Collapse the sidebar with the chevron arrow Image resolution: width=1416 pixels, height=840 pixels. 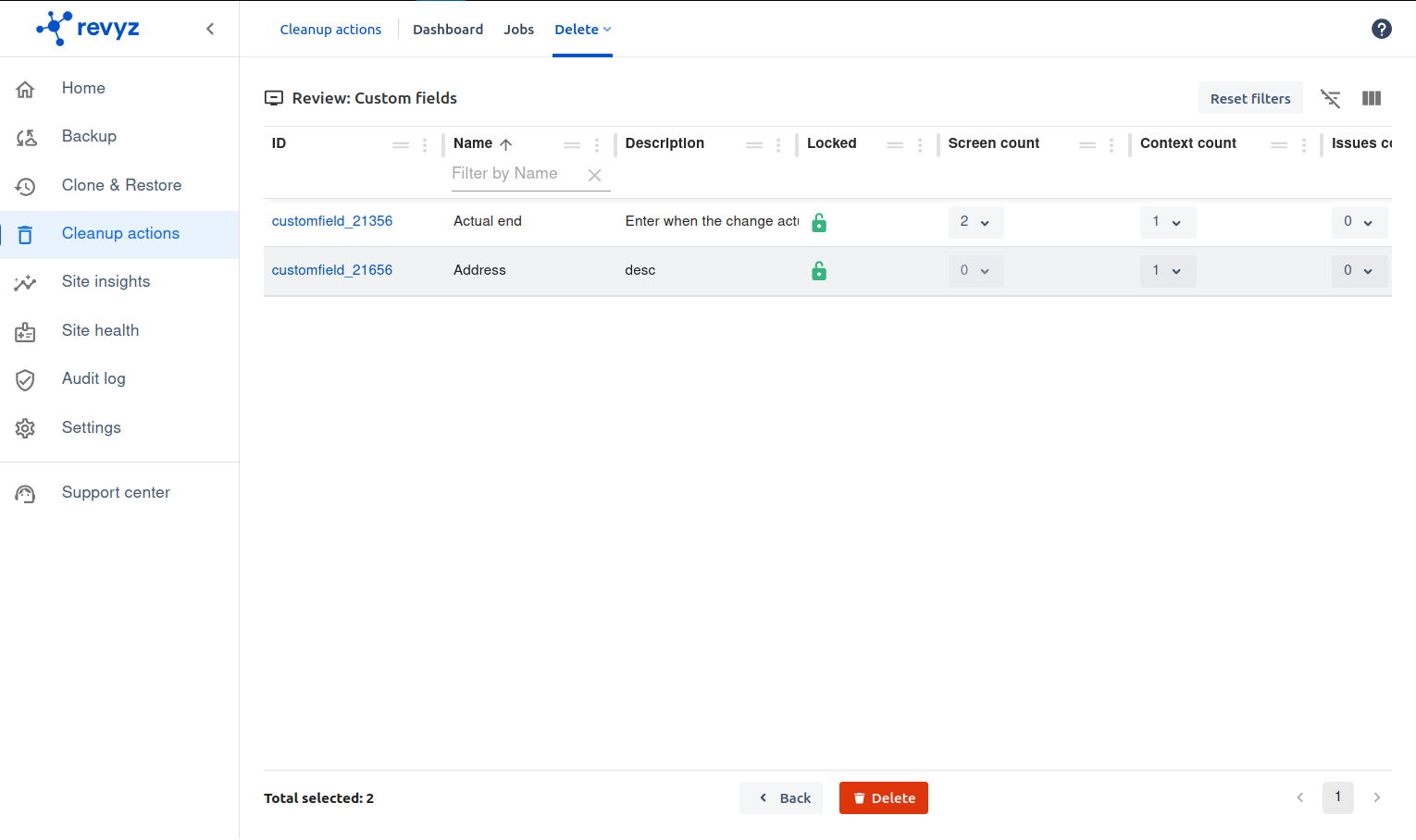(x=210, y=29)
